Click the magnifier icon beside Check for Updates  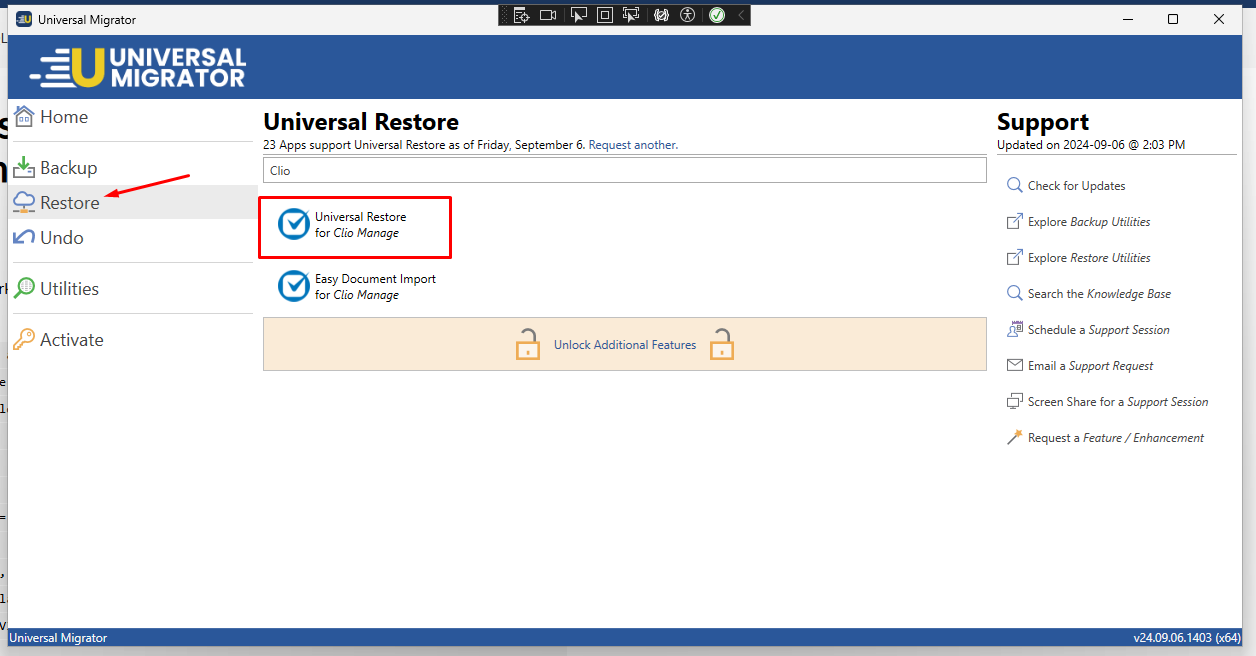click(x=1014, y=185)
